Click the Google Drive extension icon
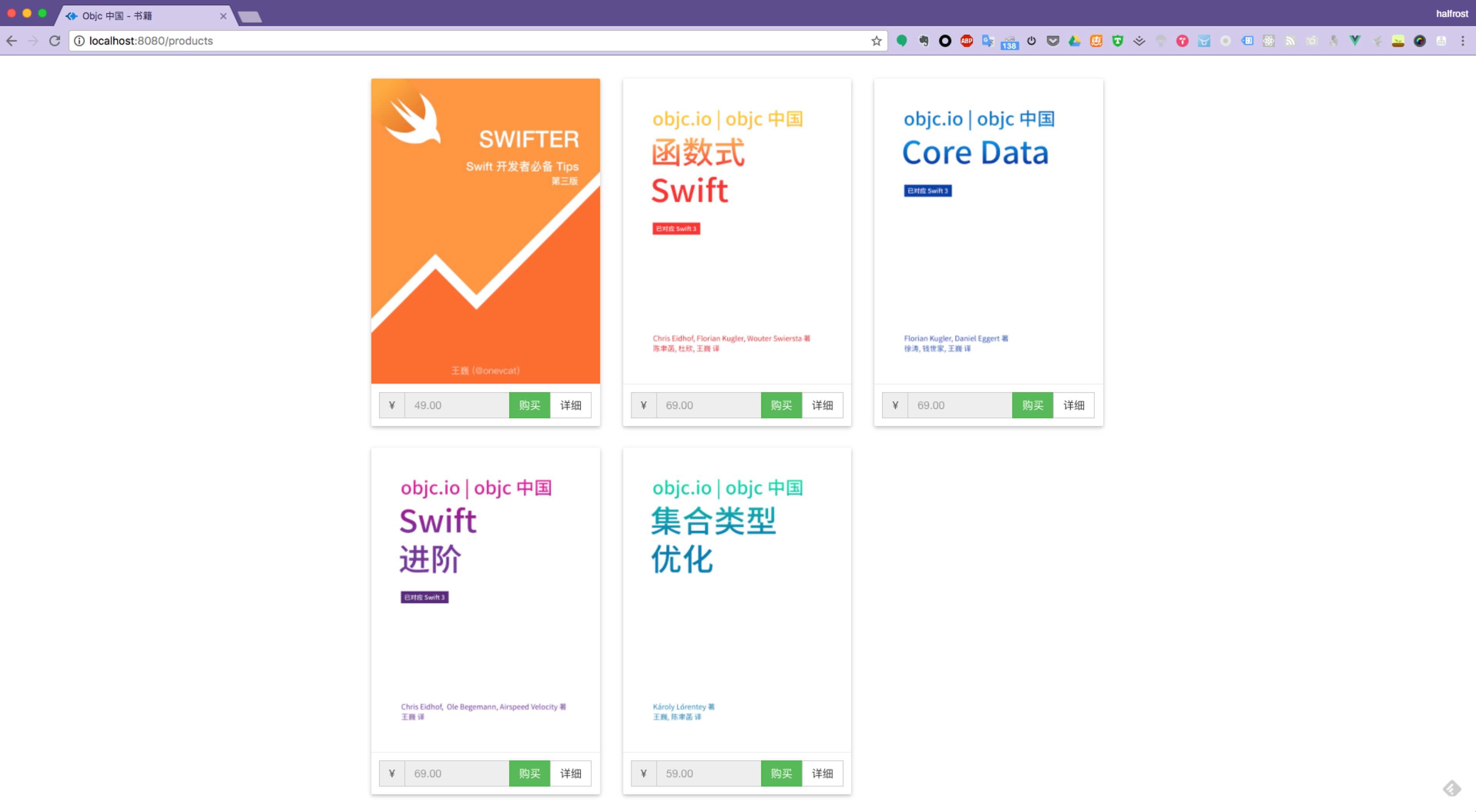This screenshot has width=1476, height=812. click(x=1074, y=41)
